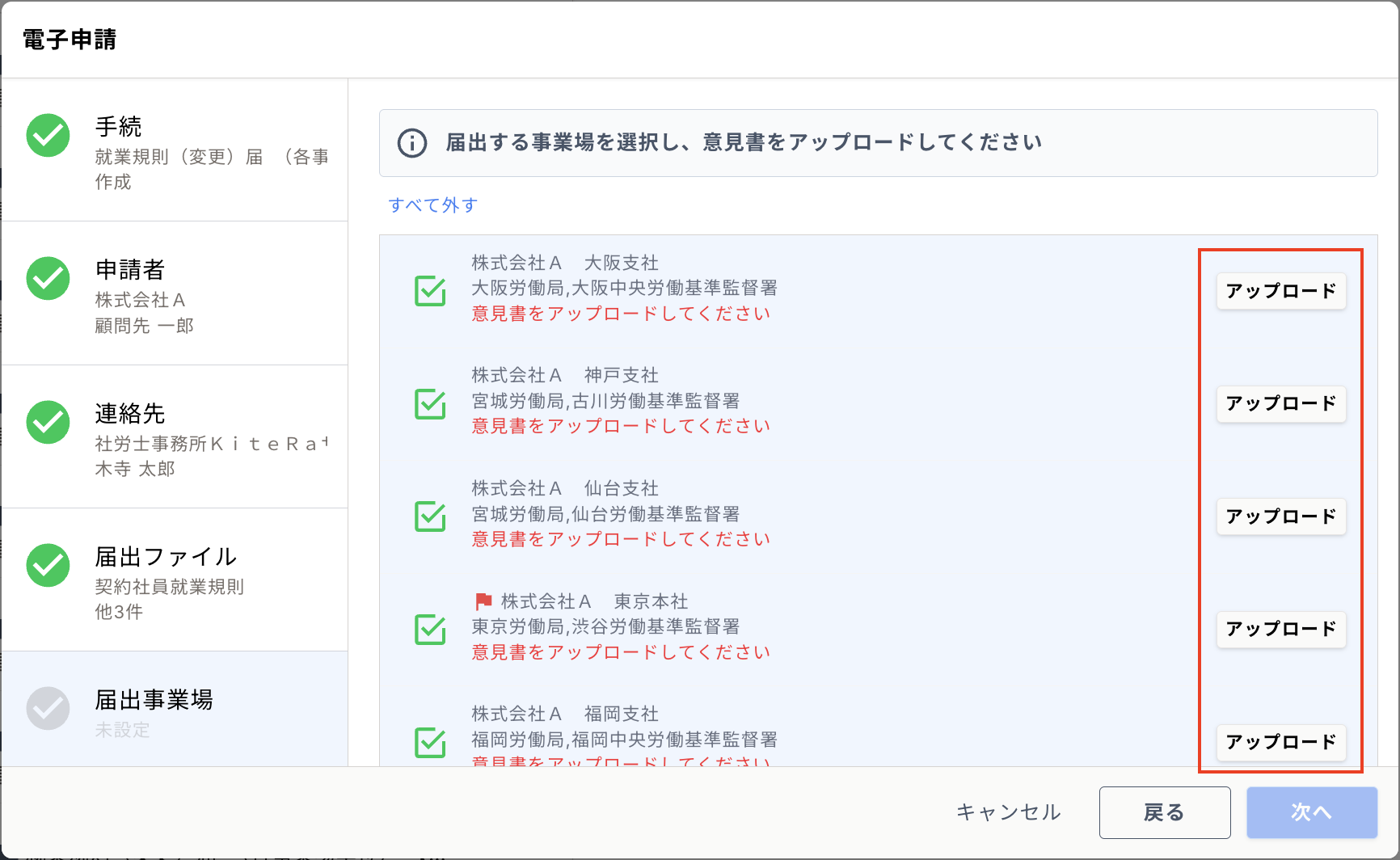Toggle the 東京本社 checkbox
This screenshot has height=860, width=1400.
coord(430,629)
